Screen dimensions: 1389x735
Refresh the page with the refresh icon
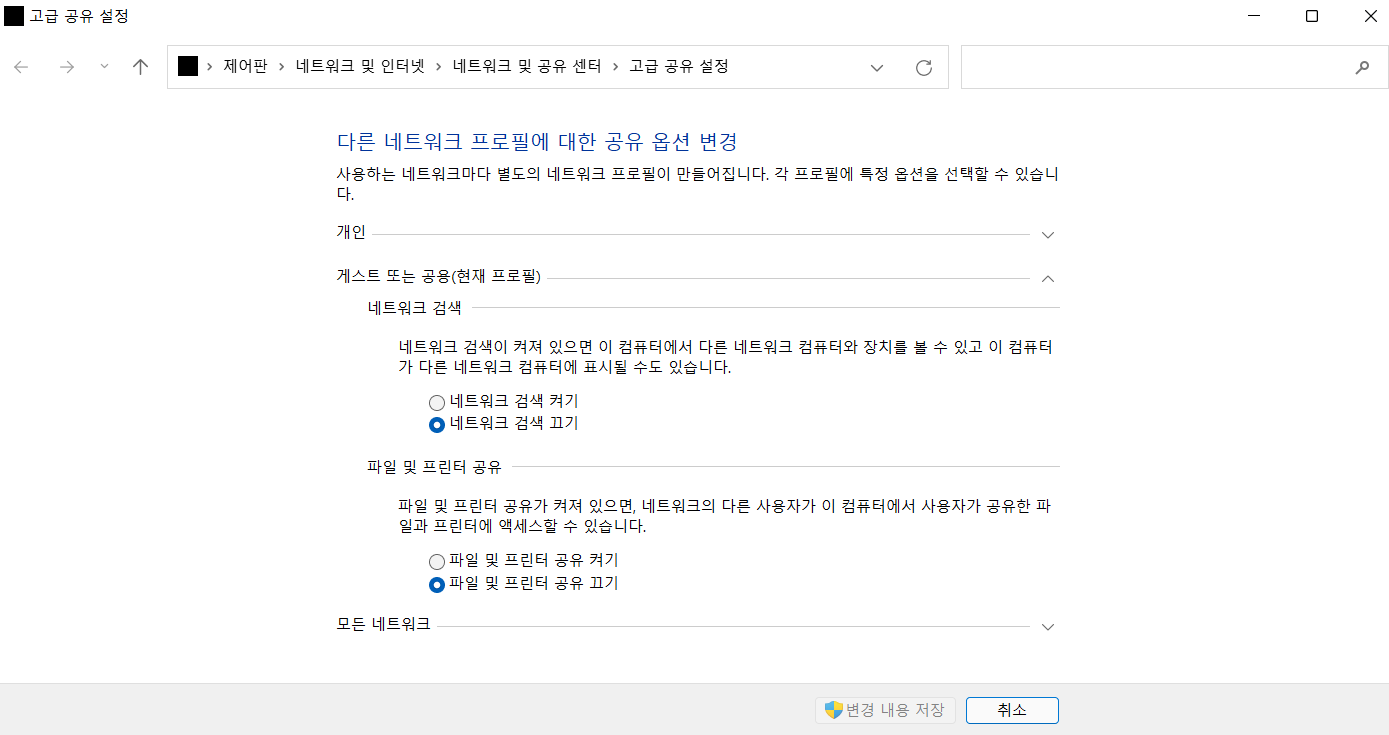point(923,67)
